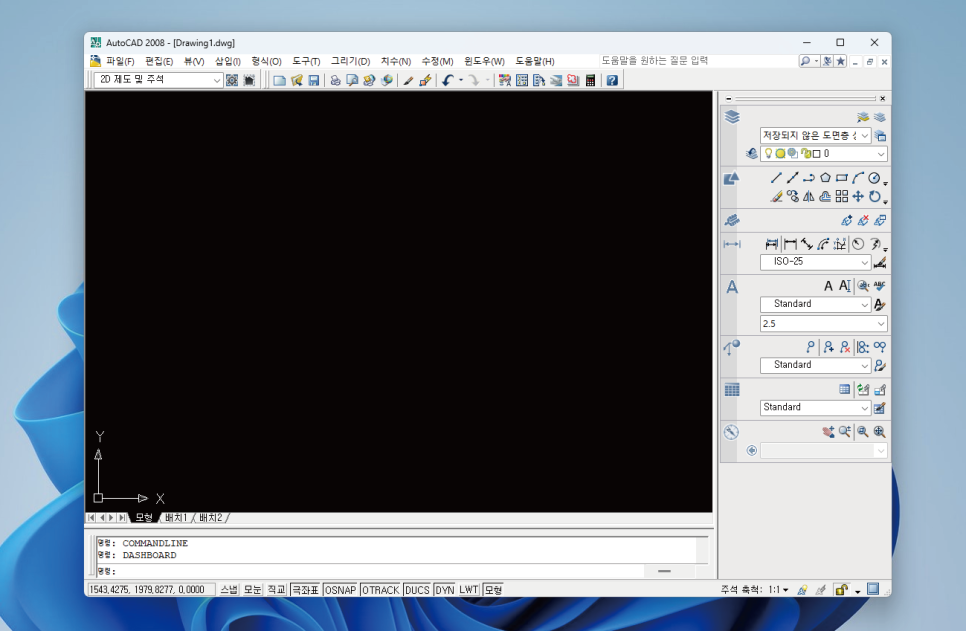Click the toolbar lock icon in status bar
The height and width of the screenshot is (631, 966).
[841, 590]
